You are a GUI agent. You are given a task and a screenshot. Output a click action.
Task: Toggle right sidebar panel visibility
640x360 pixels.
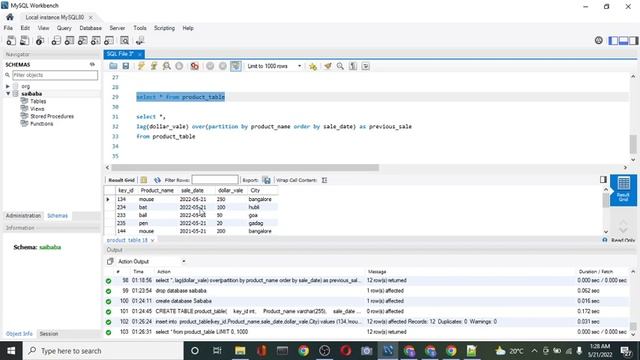point(633,40)
